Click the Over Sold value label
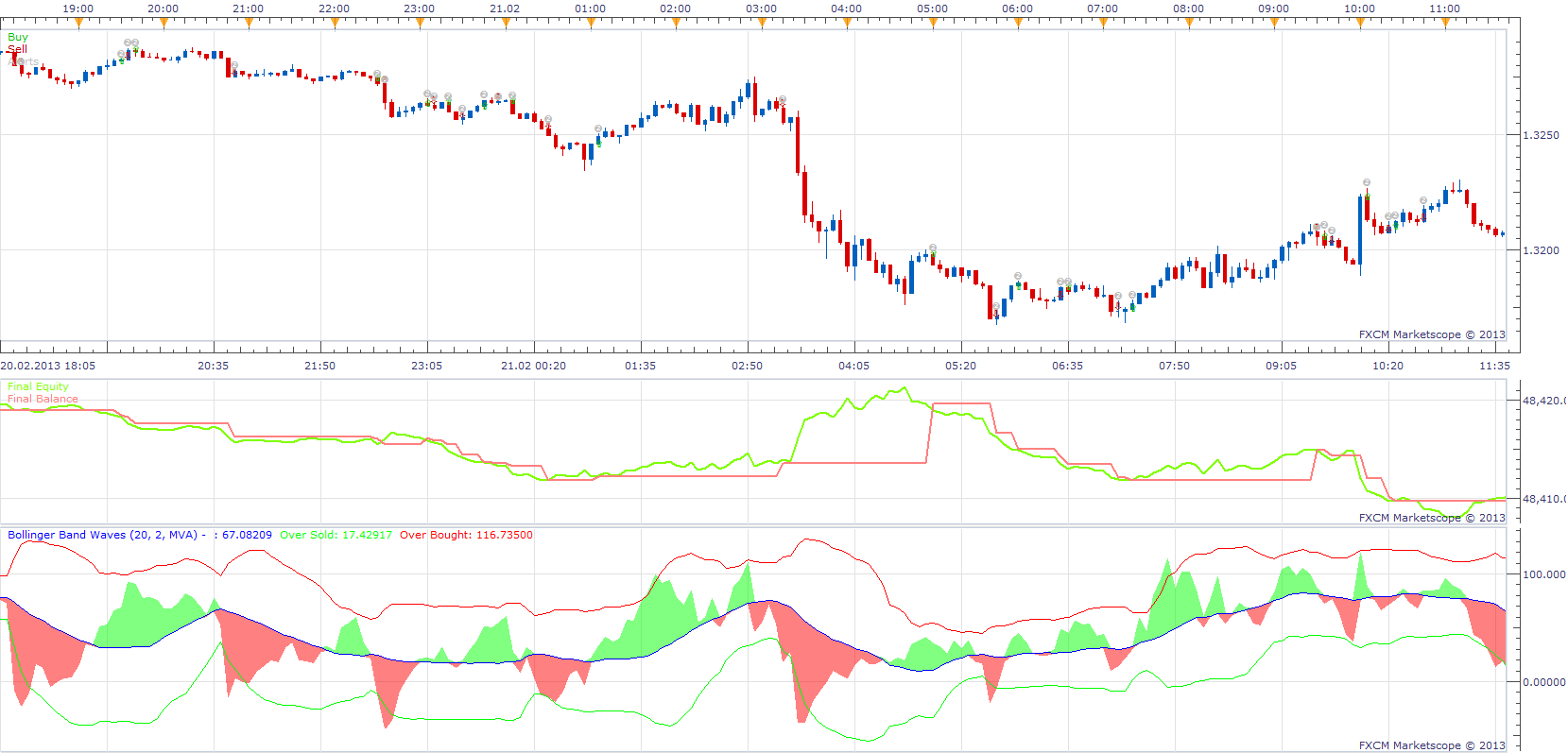 336,535
